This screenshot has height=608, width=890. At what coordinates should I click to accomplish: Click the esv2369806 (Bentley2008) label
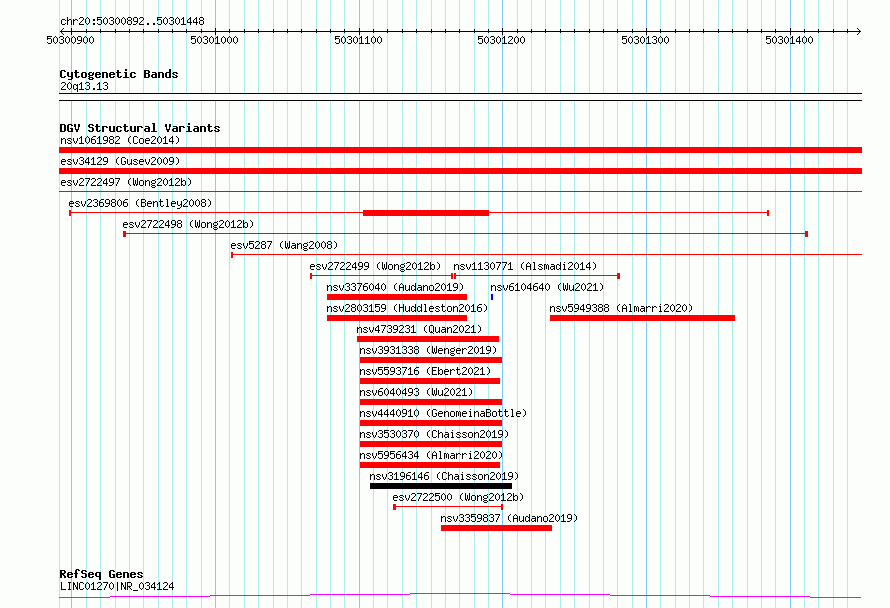point(140,203)
